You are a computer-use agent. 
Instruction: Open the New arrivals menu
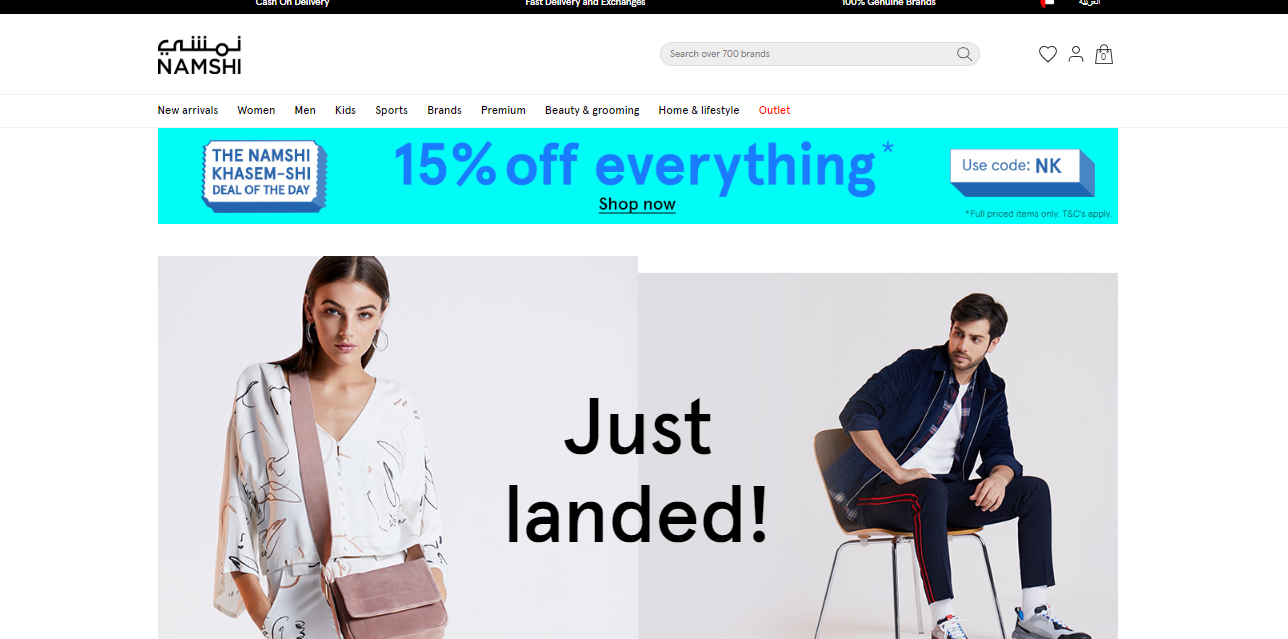tap(187, 110)
